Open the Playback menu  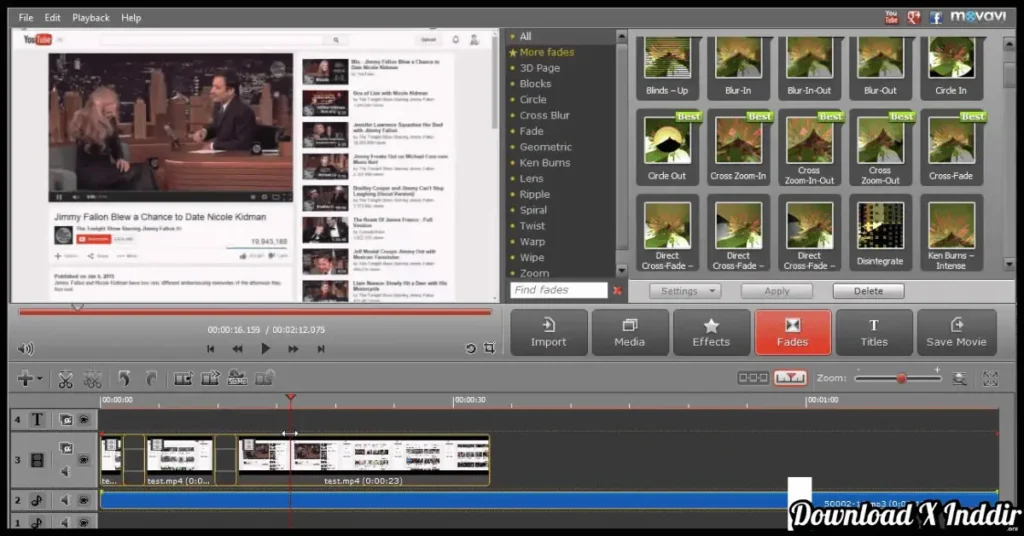(x=91, y=18)
